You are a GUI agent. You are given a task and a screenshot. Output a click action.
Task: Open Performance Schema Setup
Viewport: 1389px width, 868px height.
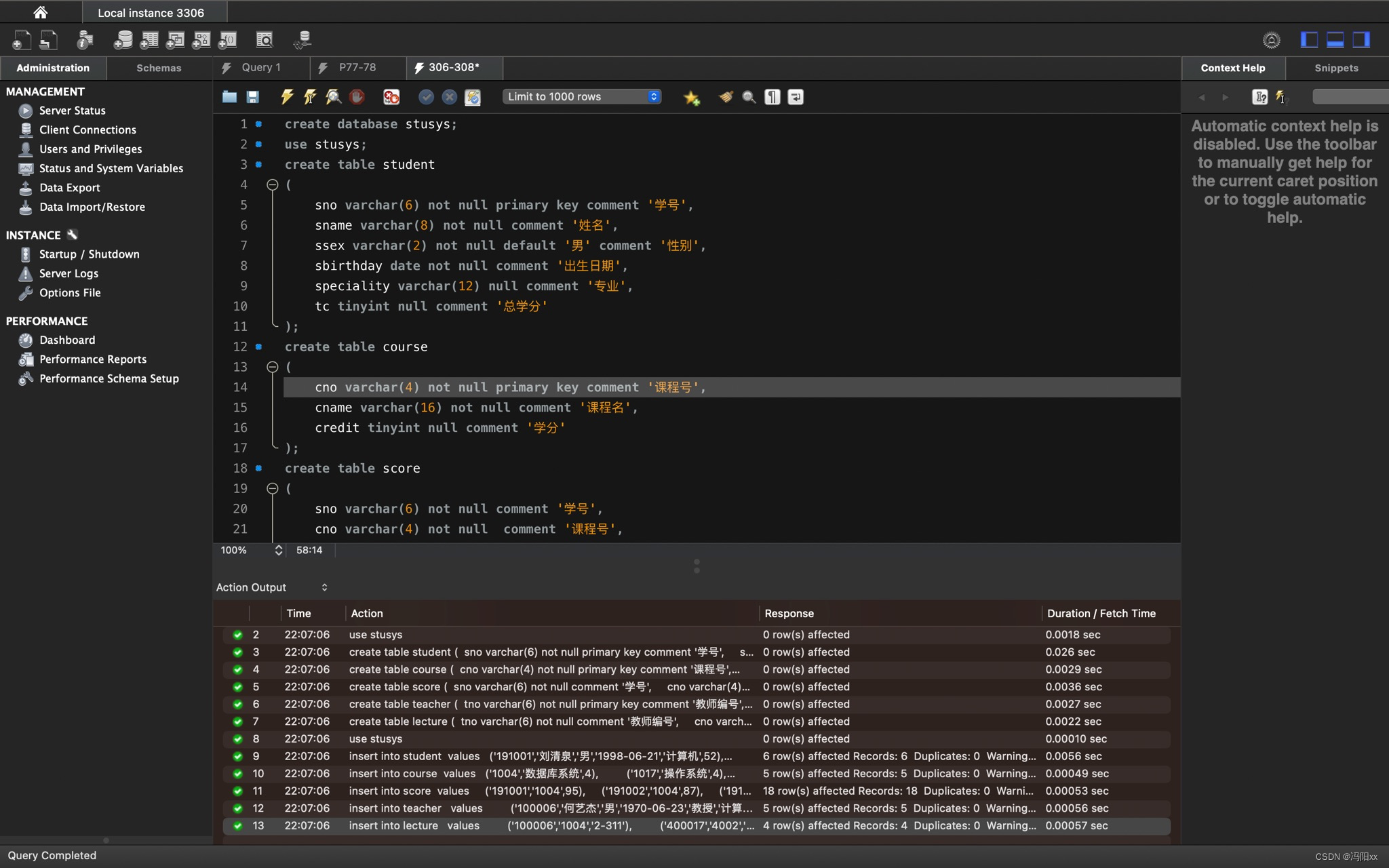coord(109,378)
